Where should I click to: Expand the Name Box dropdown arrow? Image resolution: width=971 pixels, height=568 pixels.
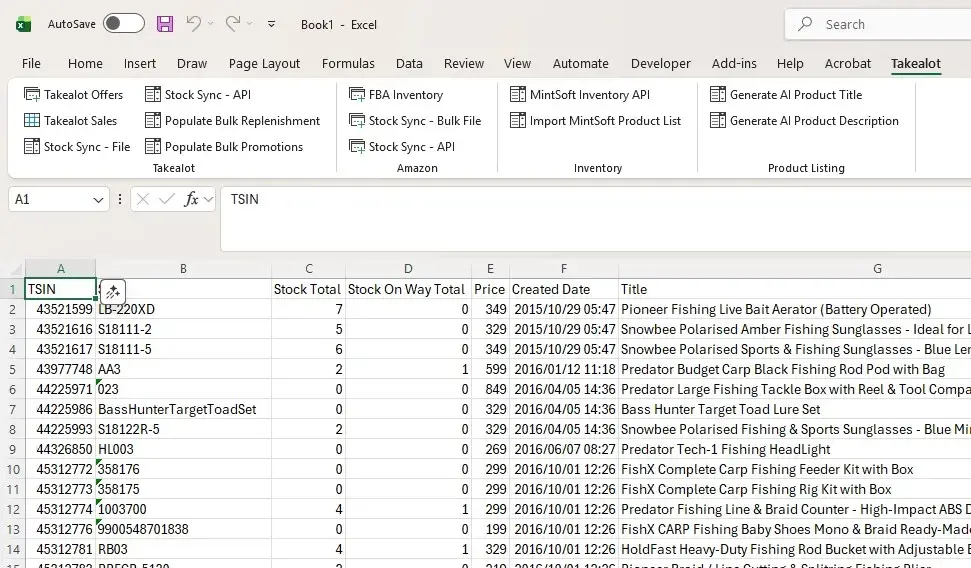(98, 200)
